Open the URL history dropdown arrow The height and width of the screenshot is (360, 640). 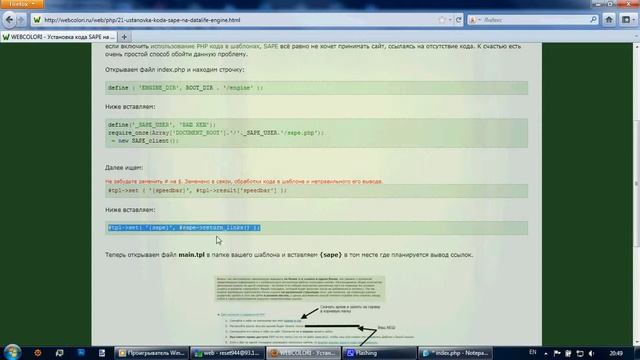[450, 20]
